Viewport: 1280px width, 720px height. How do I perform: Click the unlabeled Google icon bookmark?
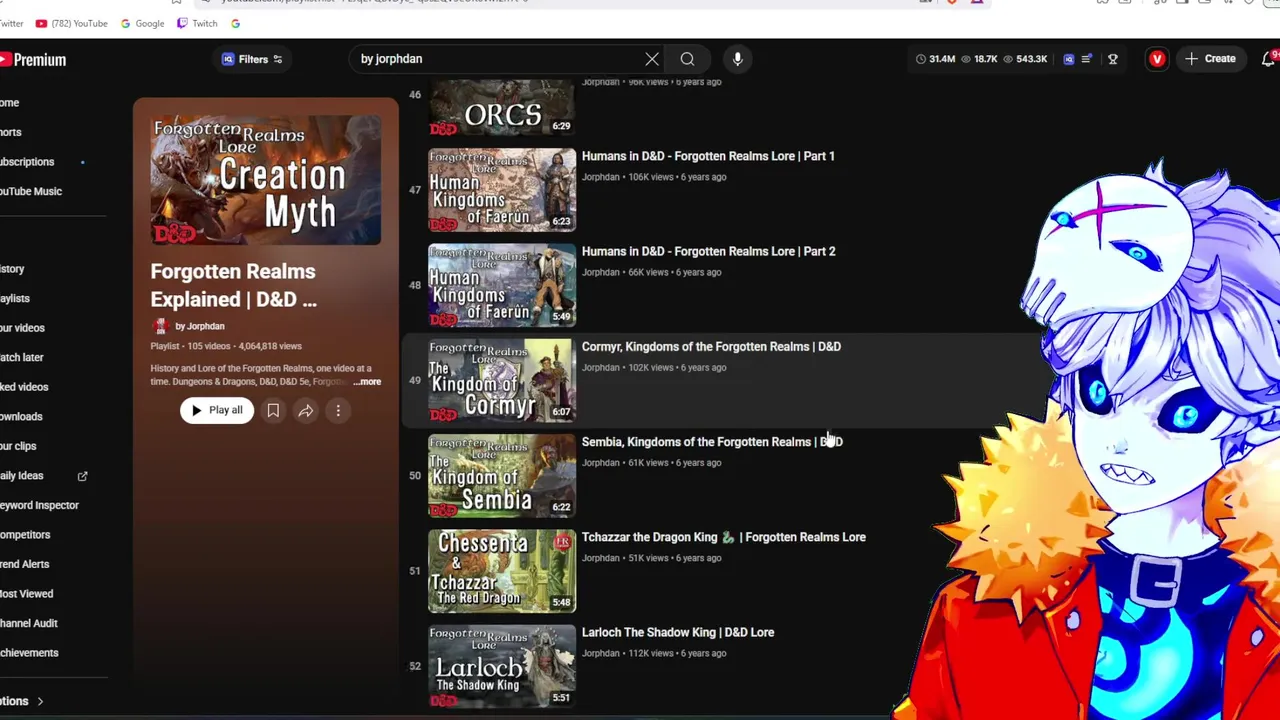pos(235,23)
